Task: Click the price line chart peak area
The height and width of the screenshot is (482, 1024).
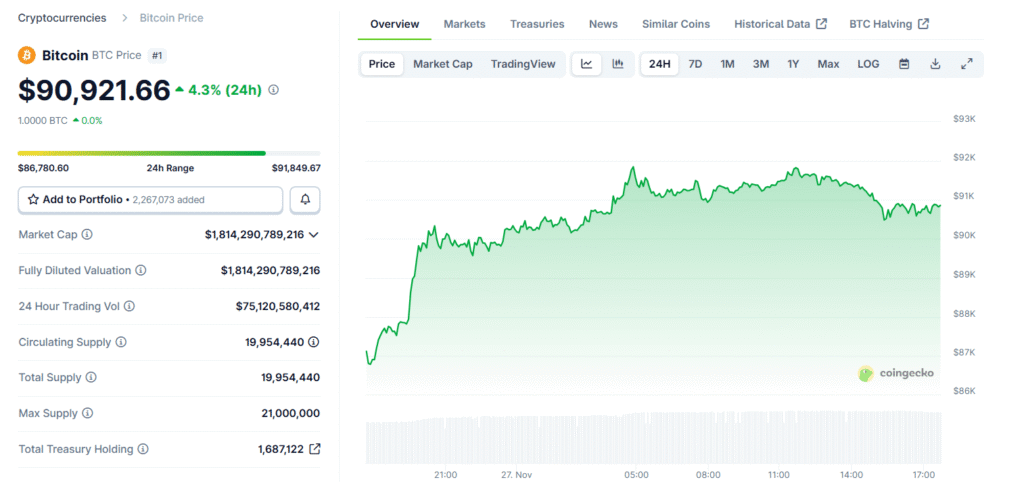Action: 632,169
